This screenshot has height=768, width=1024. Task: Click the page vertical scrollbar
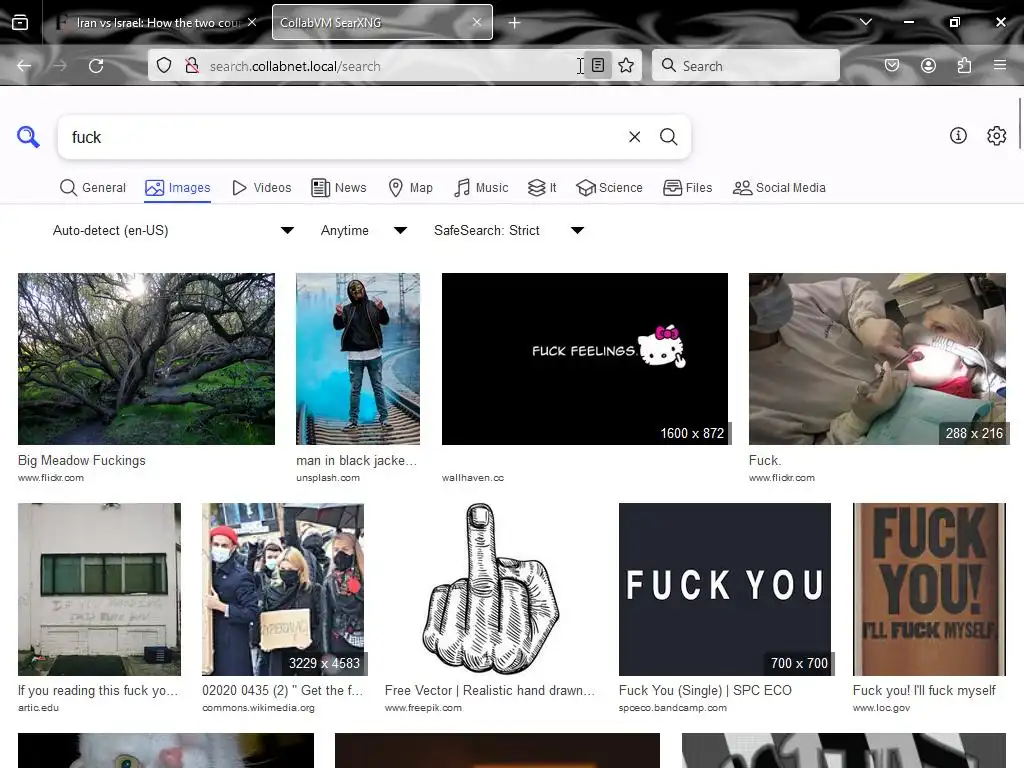(1019, 124)
